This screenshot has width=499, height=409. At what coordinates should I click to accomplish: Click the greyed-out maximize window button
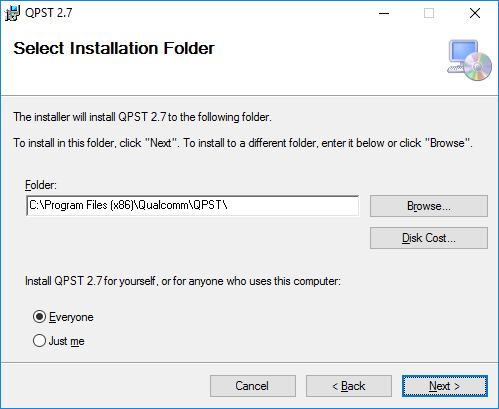click(429, 13)
